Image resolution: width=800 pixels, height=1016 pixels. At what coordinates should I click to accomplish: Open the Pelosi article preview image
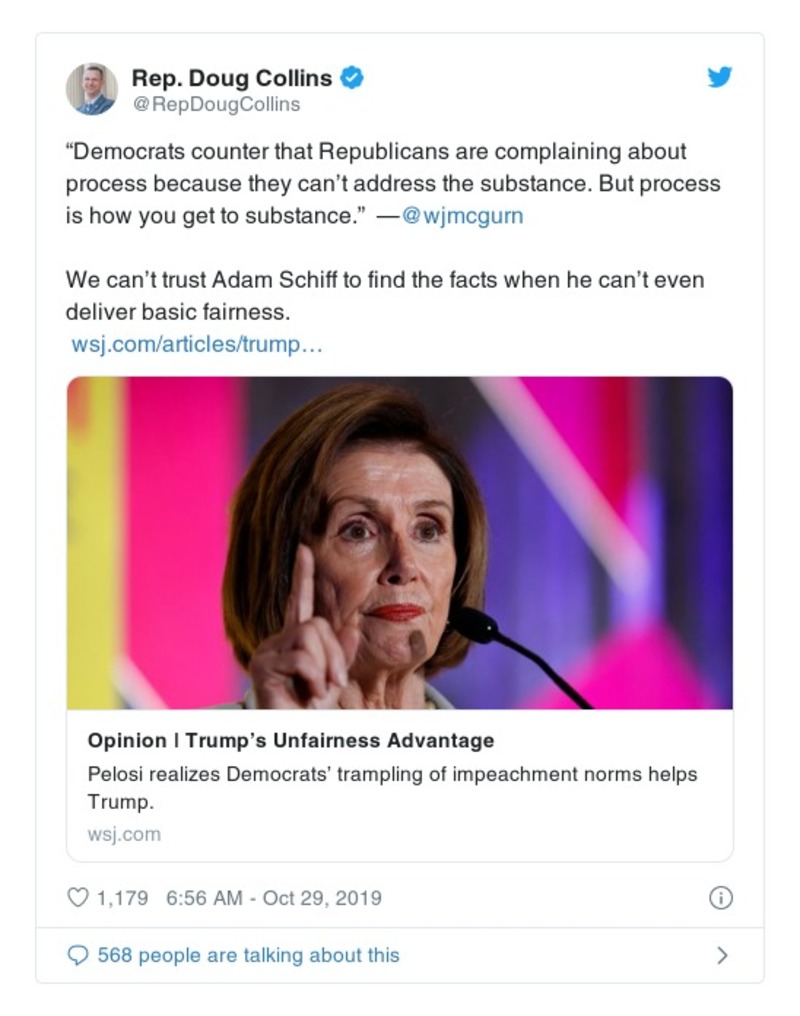click(399, 542)
